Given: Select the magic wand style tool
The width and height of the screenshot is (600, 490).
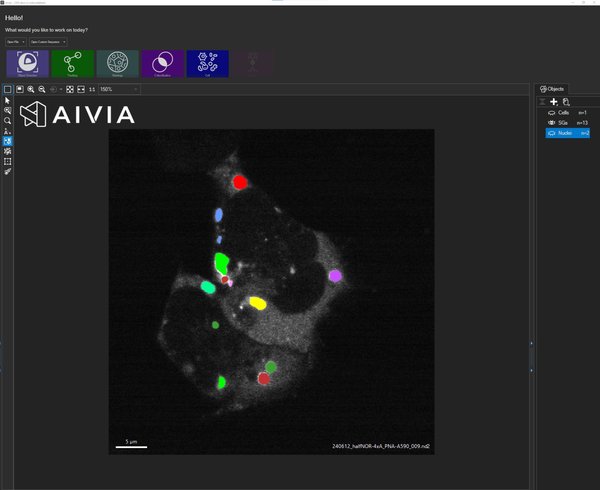Looking at the screenshot, I should (x=7, y=151).
